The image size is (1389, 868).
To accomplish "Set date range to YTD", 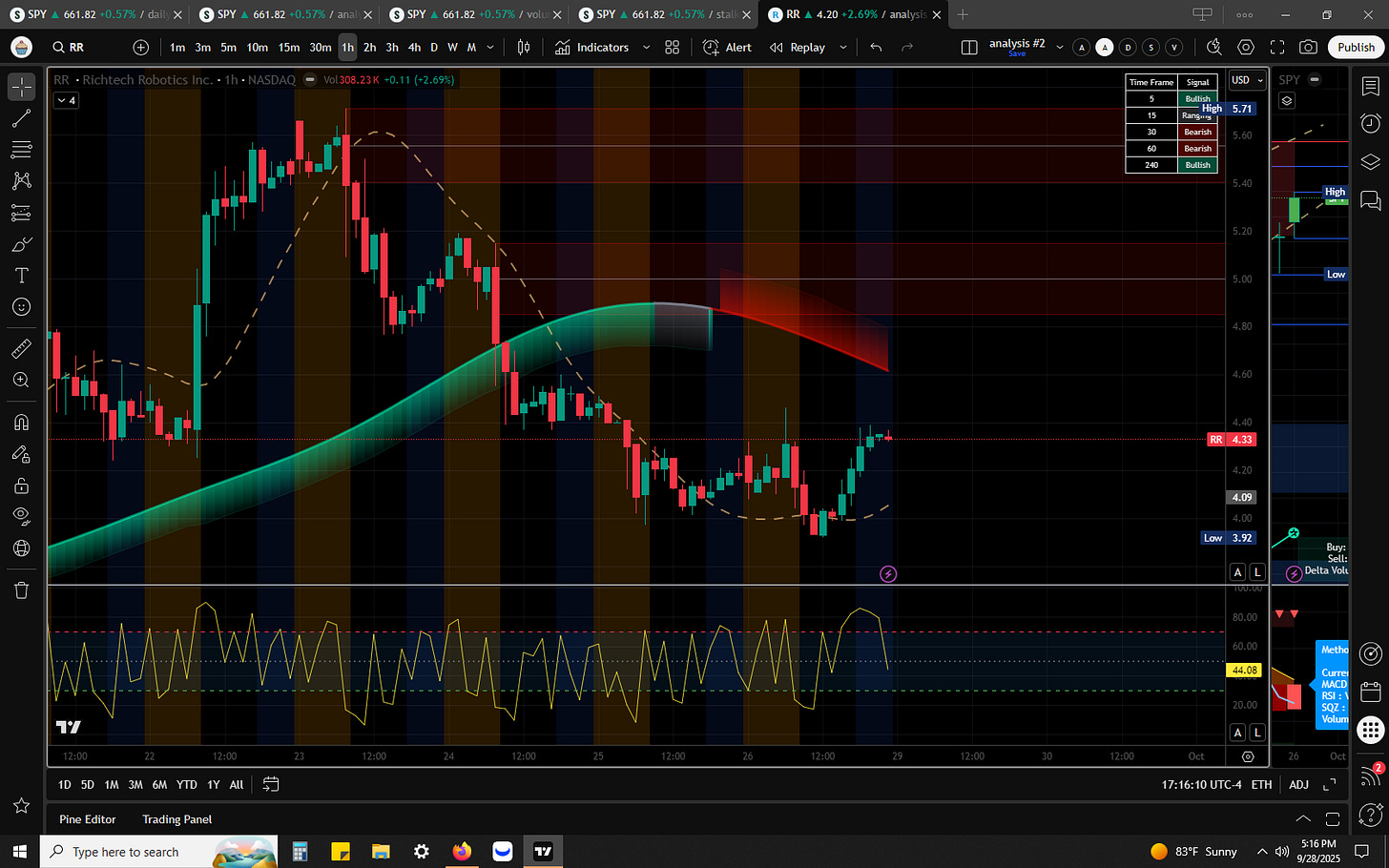I will pyautogui.click(x=187, y=784).
